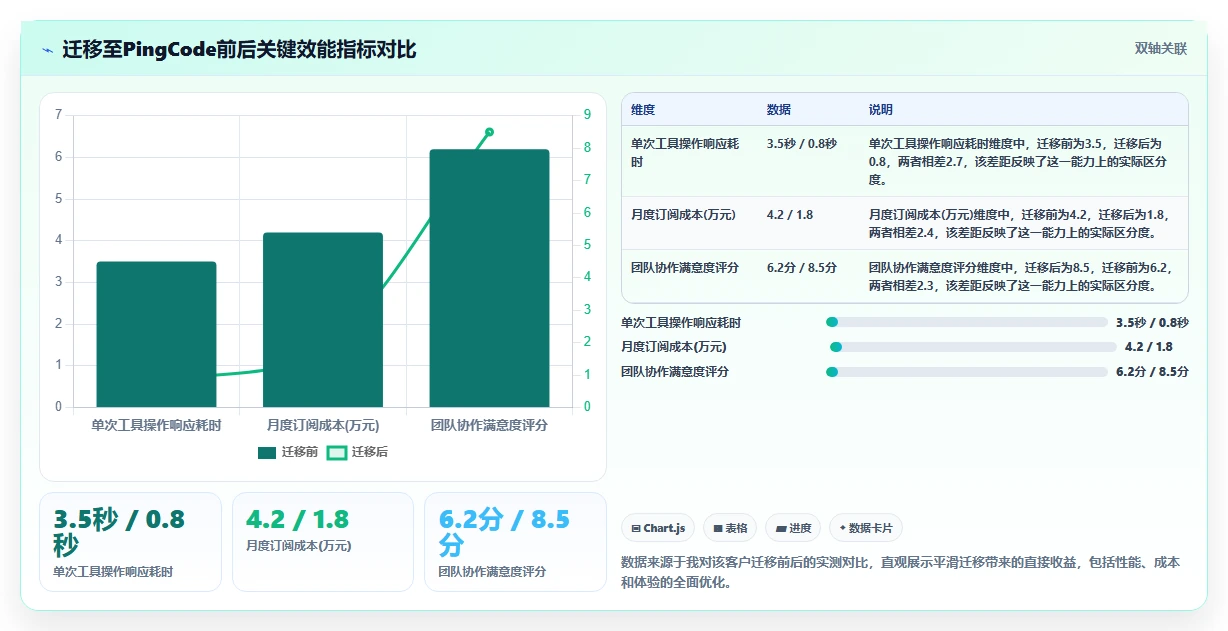Click progress value 6.2分 / 8.5分 at right

(1152, 372)
